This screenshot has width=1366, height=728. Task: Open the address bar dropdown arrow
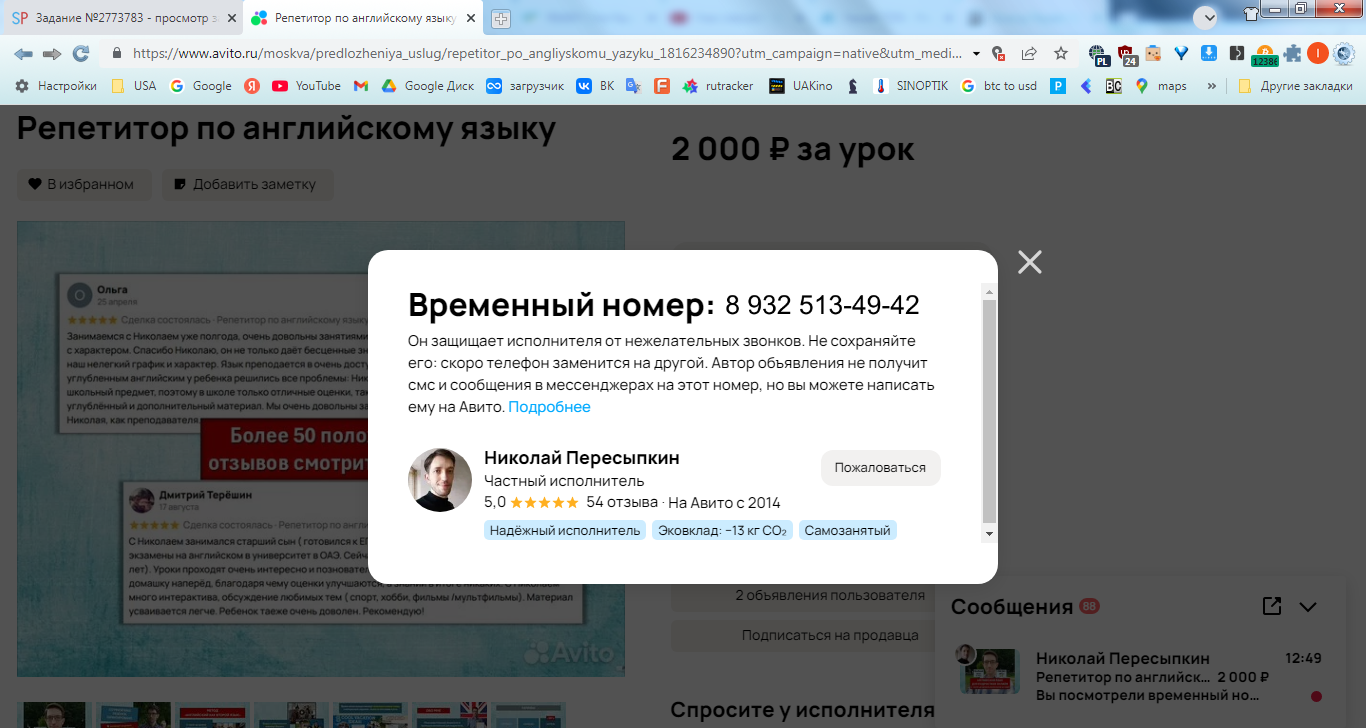(x=976, y=53)
